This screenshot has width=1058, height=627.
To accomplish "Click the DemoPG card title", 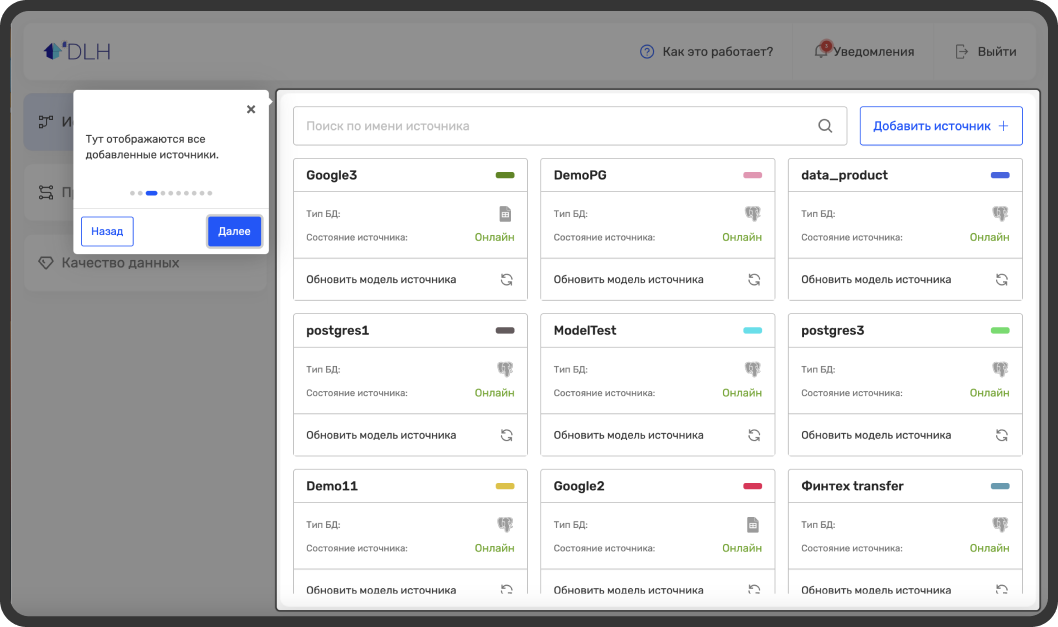I will (x=580, y=175).
